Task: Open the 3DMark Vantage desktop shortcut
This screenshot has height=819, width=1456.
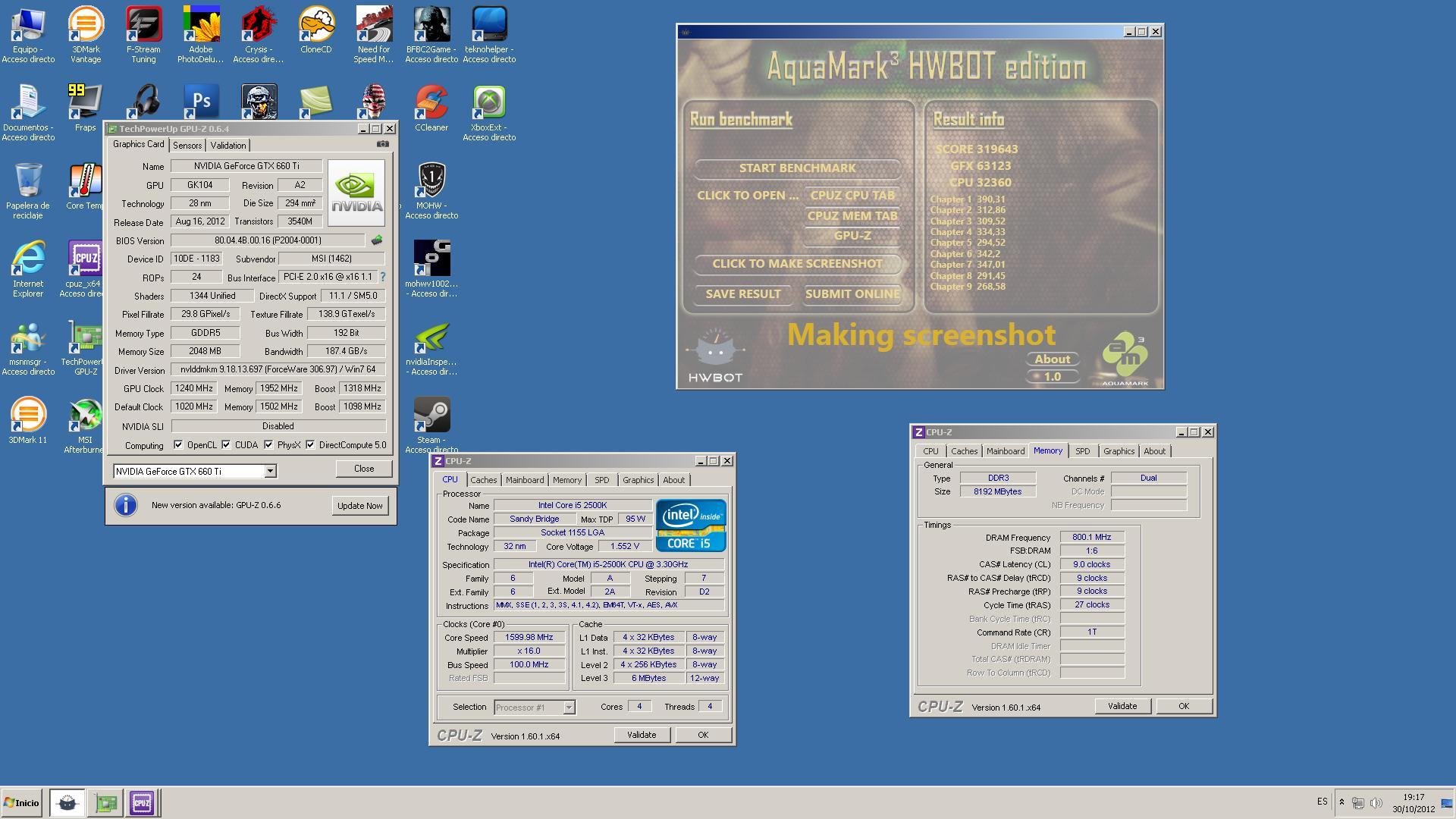Action: pyautogui.click(x=86, y=34)
